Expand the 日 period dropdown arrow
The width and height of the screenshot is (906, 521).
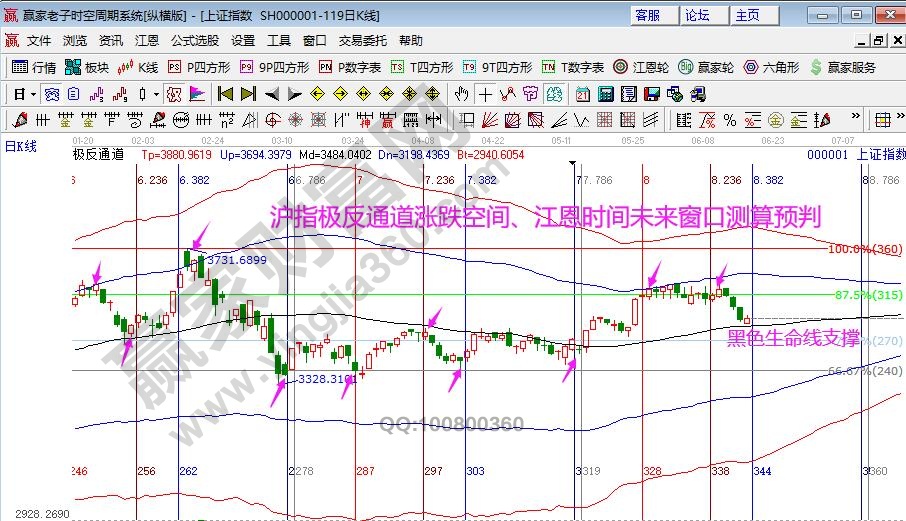[33, 94]
